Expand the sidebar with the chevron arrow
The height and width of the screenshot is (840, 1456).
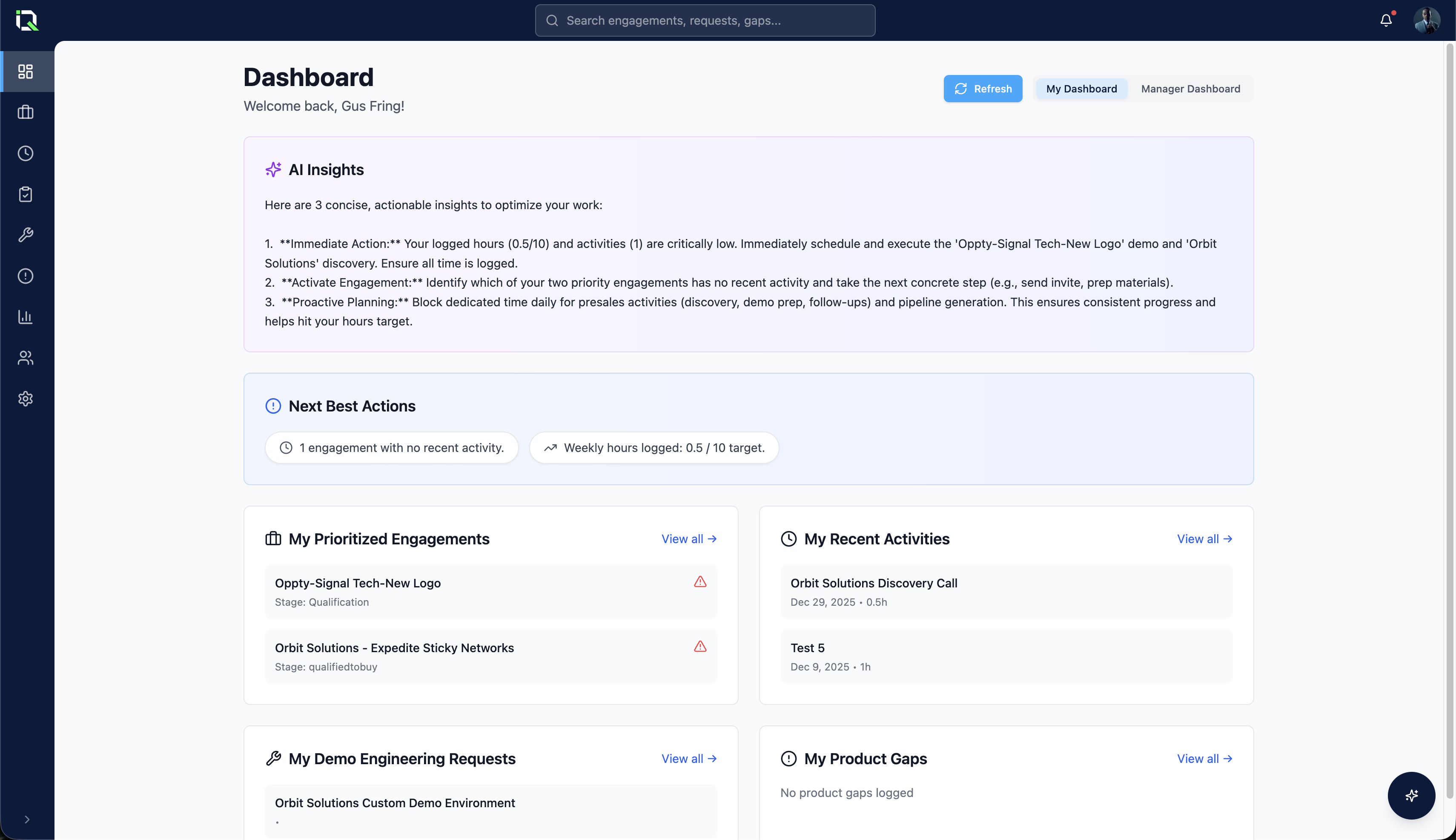(x=26, y=819)
